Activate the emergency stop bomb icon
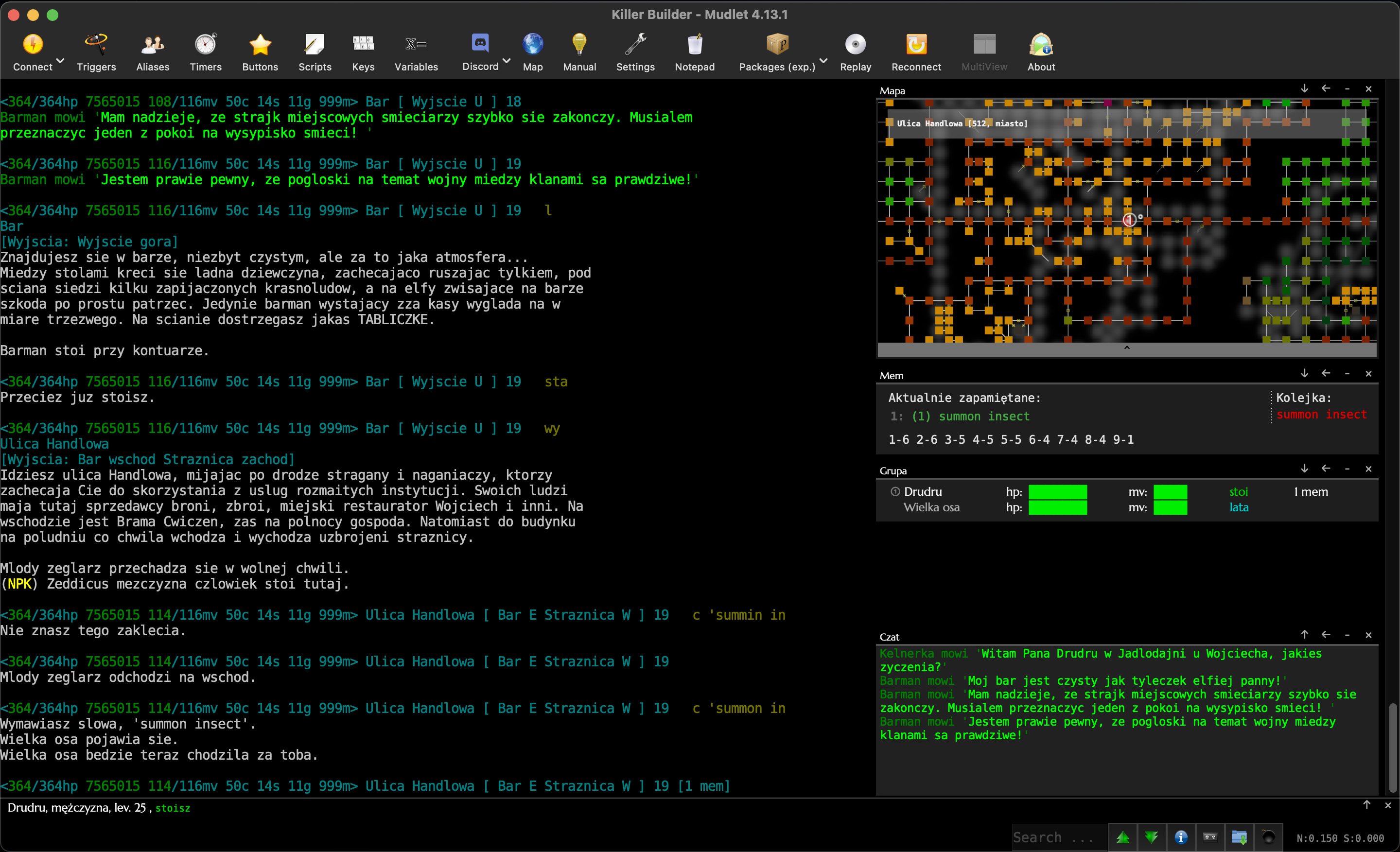1400x852 pixels. (x=1270, y=837)
